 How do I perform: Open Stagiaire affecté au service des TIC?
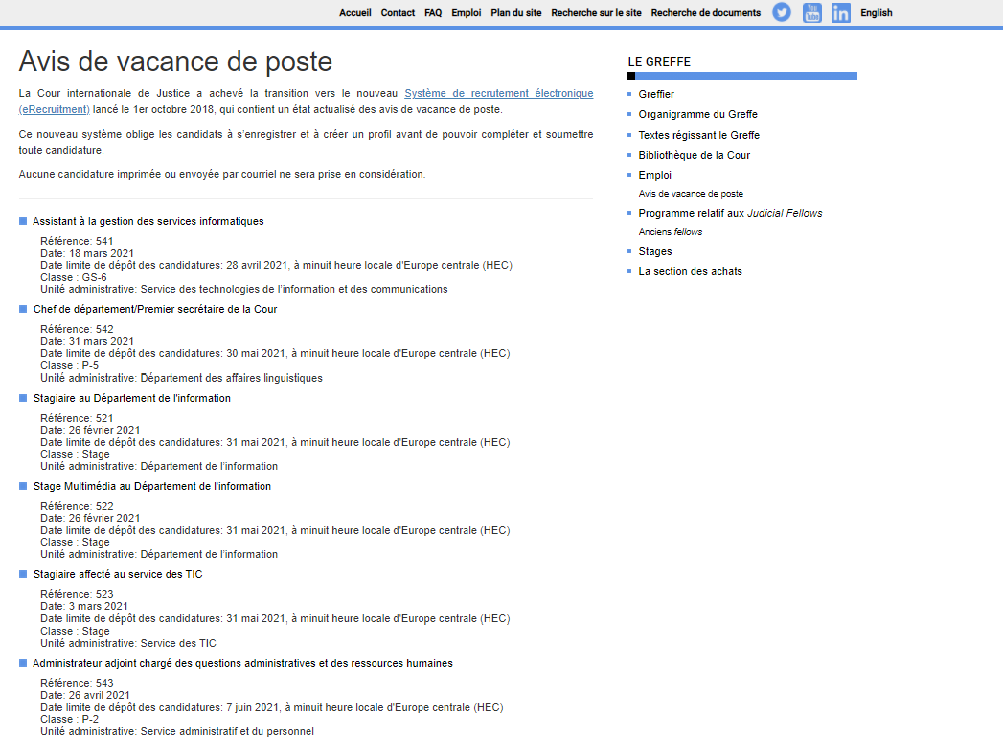118,574
